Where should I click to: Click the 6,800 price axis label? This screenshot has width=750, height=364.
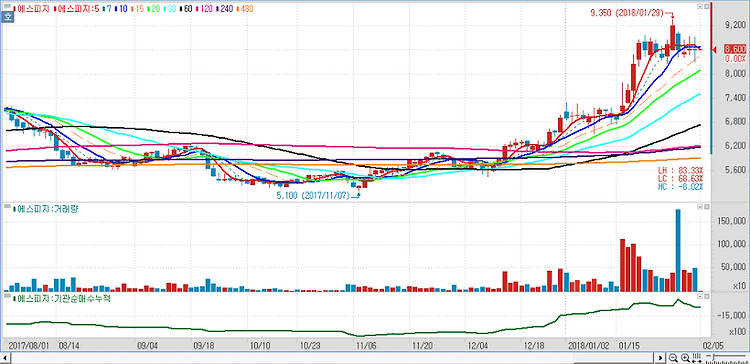pyautogui.click(x=736, y=121)
